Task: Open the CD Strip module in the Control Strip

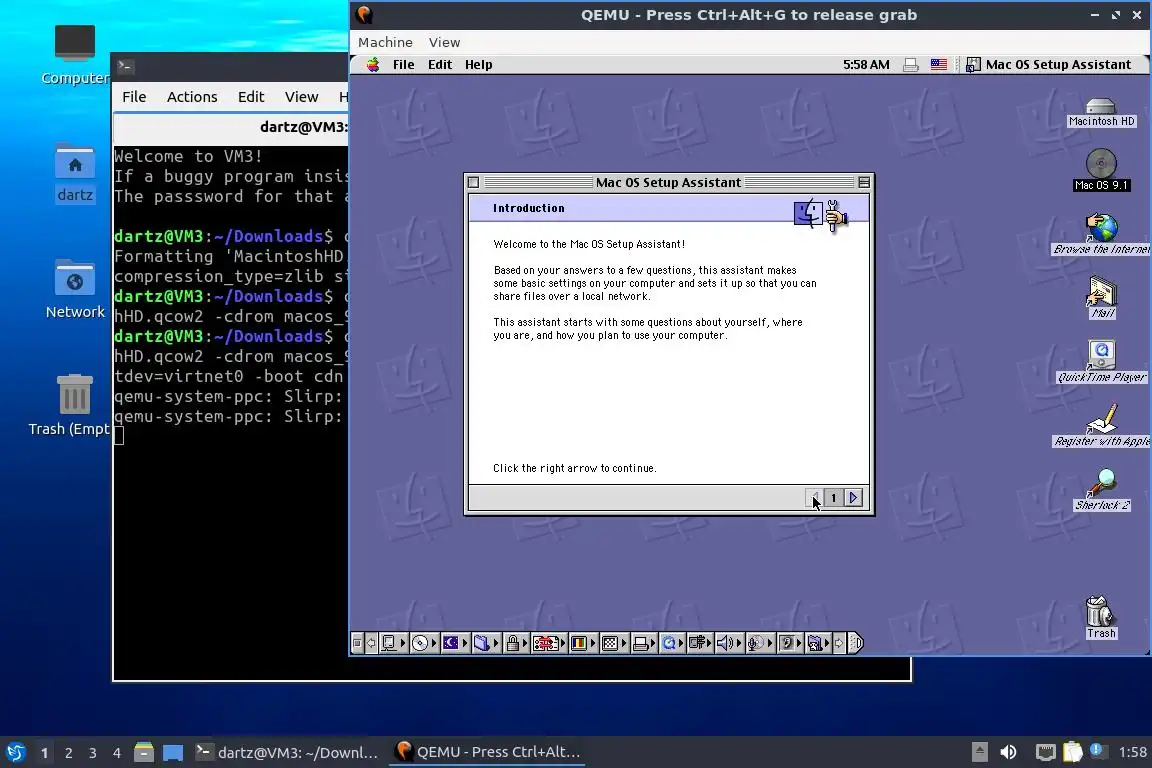Action: tap(423, 643)
